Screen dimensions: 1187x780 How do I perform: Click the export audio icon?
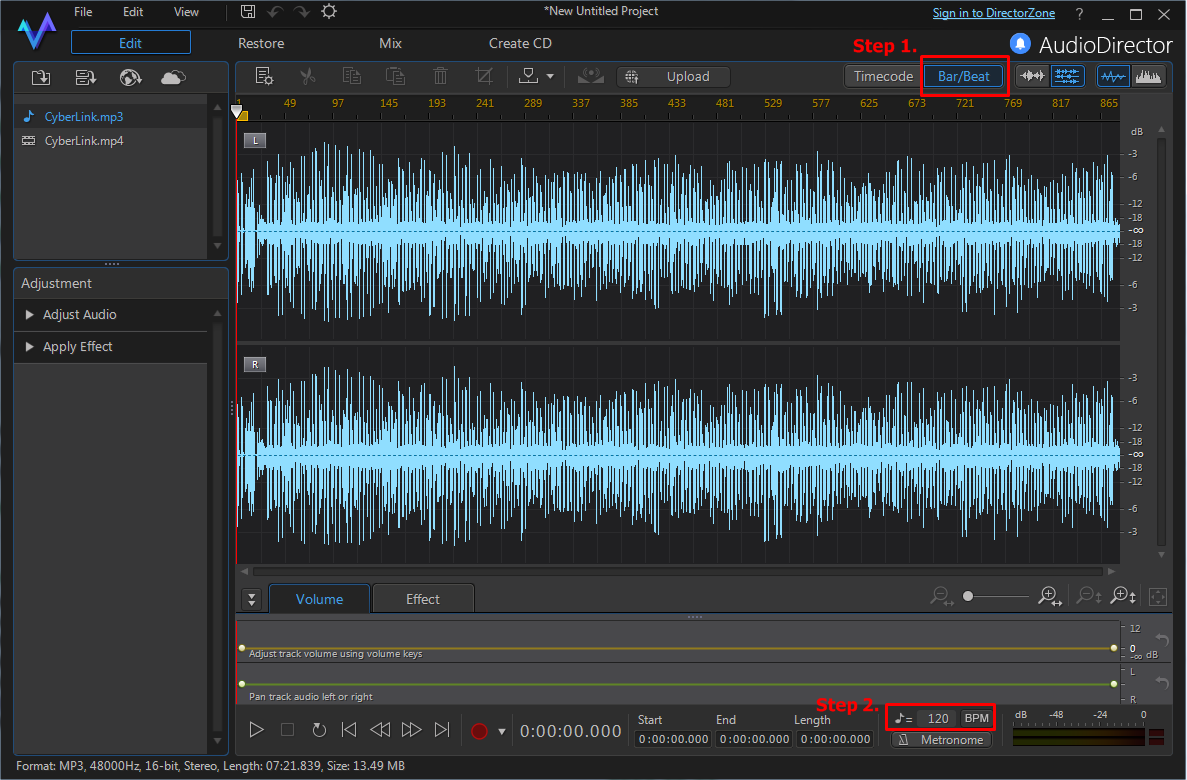click(528, 76)
